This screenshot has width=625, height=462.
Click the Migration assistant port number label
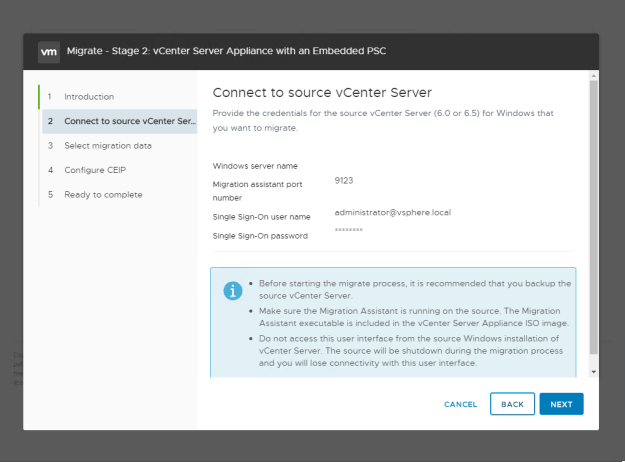coord(257,191)
